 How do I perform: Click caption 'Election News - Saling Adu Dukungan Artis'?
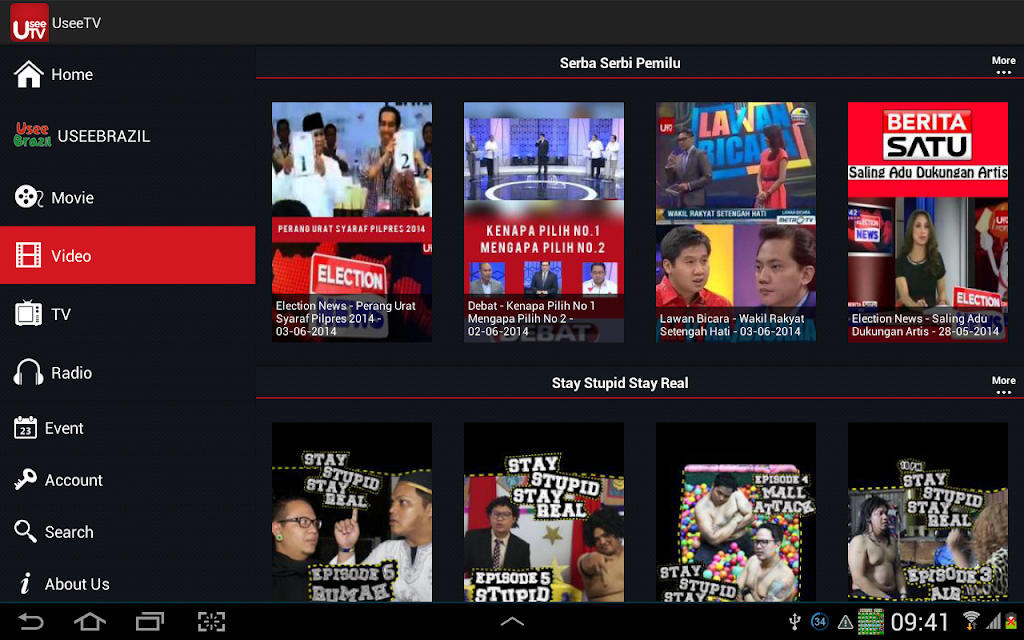point(925,325)
